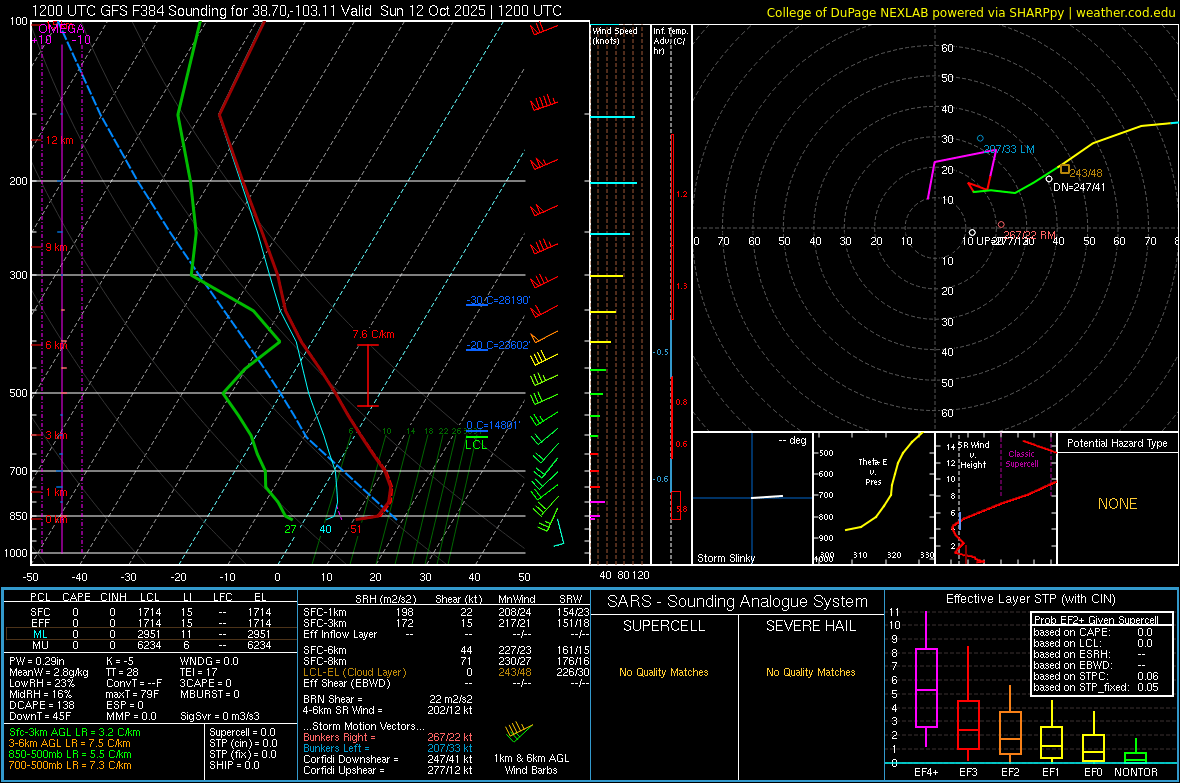Click the -30 C=28190' level label
The width and height of the screenshot is (1180, 783).
[498, 300]
